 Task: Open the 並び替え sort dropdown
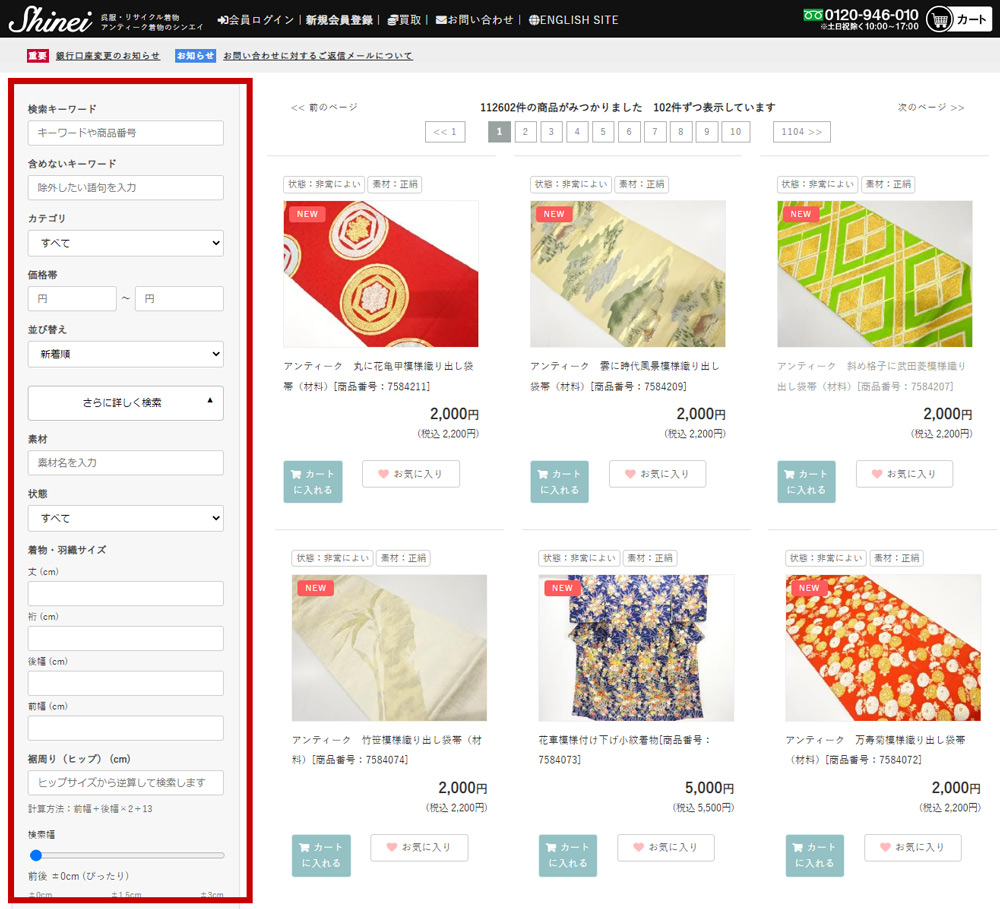tap(125, 354)
